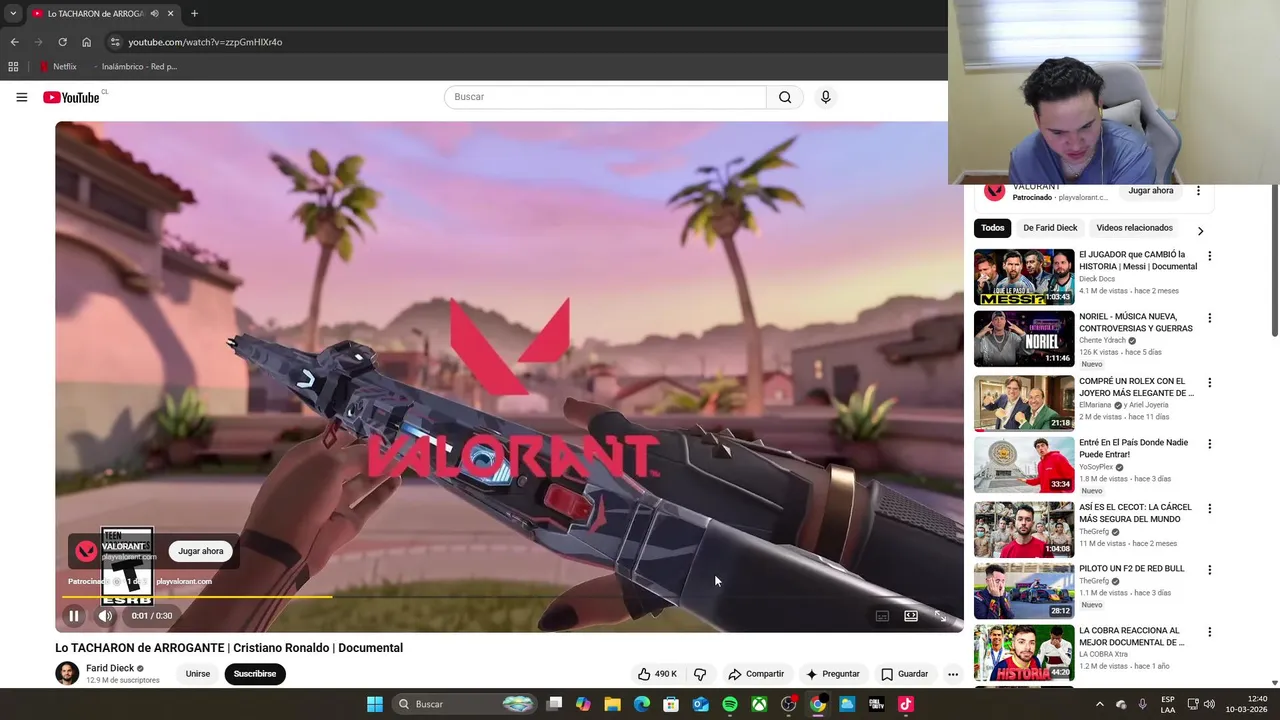Subscribe with the Suscribirse button
This screenshot has width=1280, height=720.
pyautogui.click(x=255, y=674)
